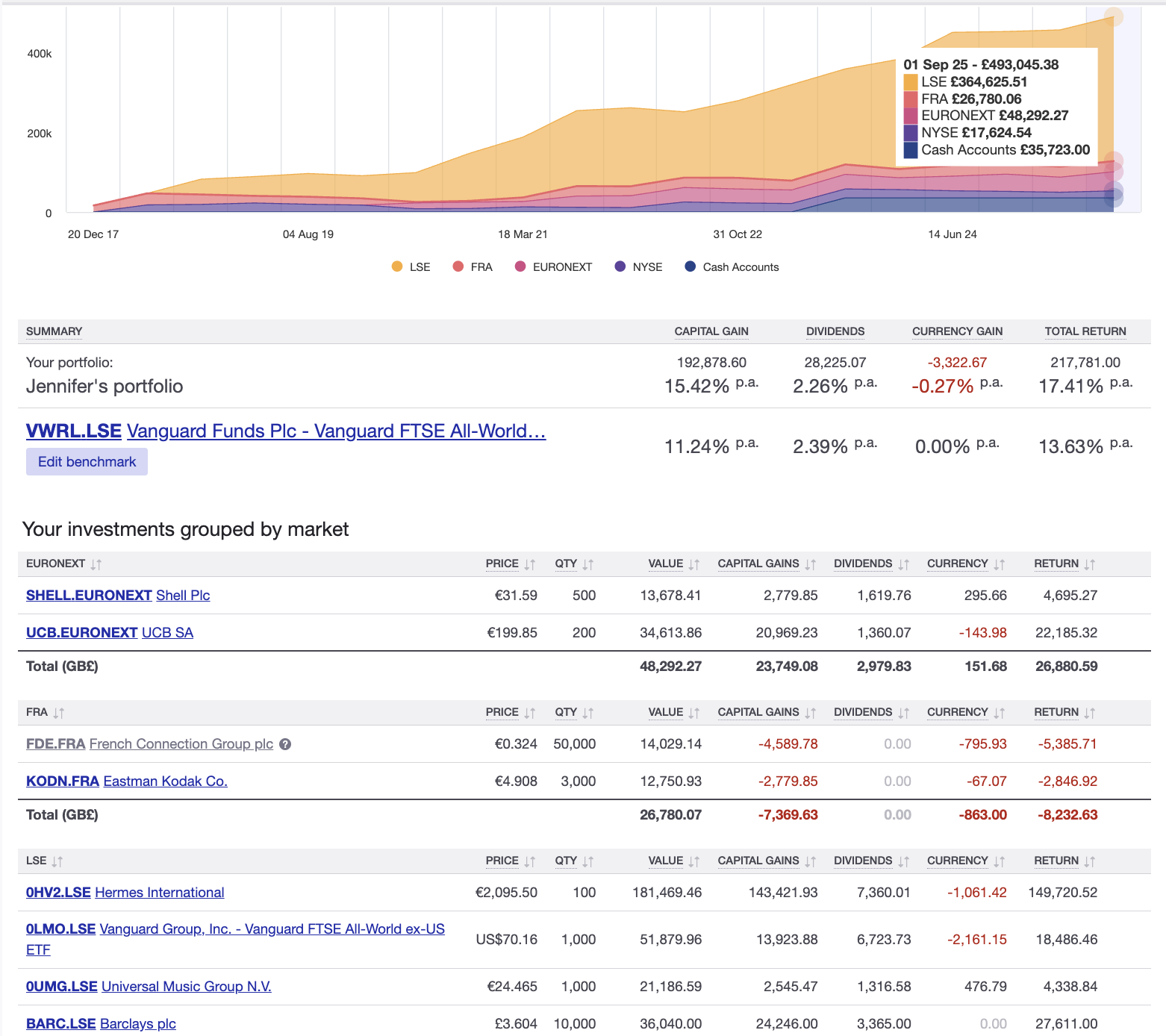Viewport: 1166px width, 1036px height.
Task: Sort EURONEXT table by price icon
Action: click(529, 564)
